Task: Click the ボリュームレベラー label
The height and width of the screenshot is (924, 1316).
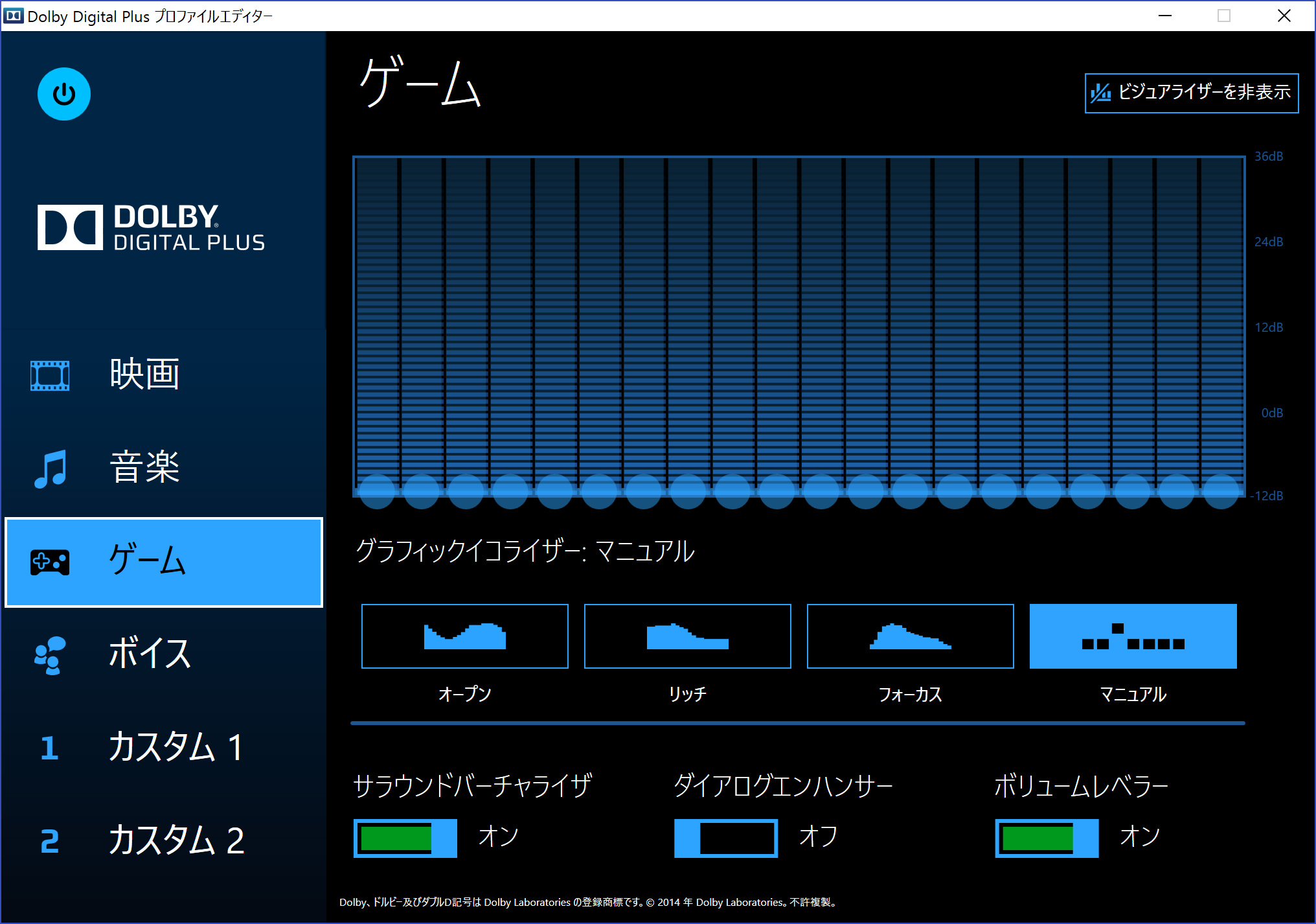Action: [x=1081, y=785]
